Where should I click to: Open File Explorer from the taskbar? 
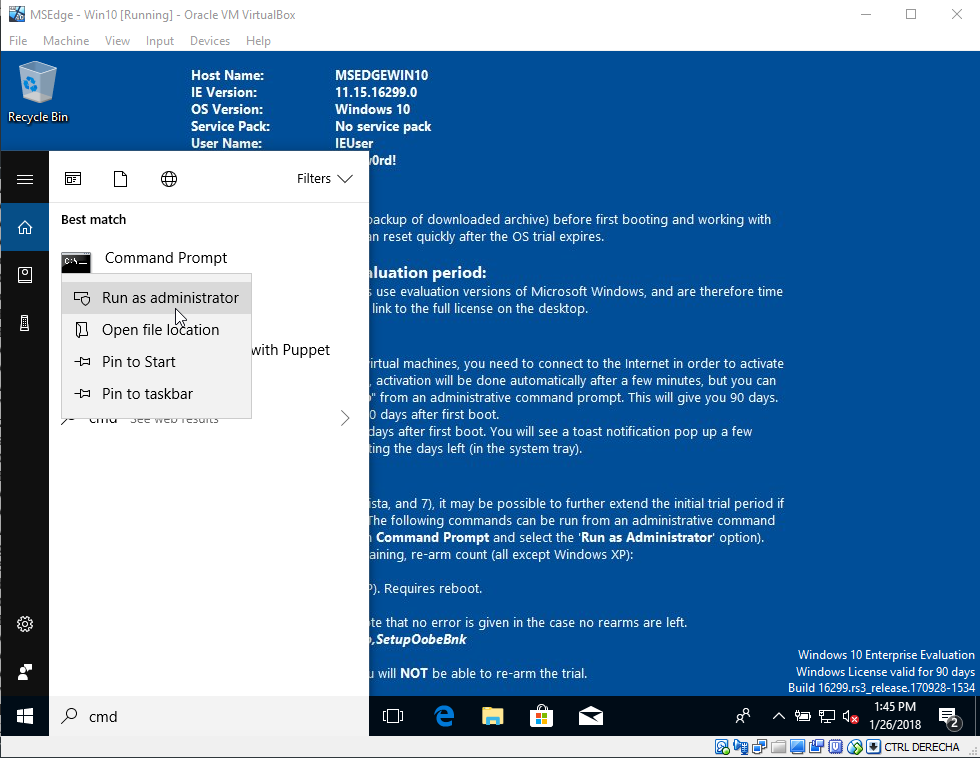click(x=492, y=716)
